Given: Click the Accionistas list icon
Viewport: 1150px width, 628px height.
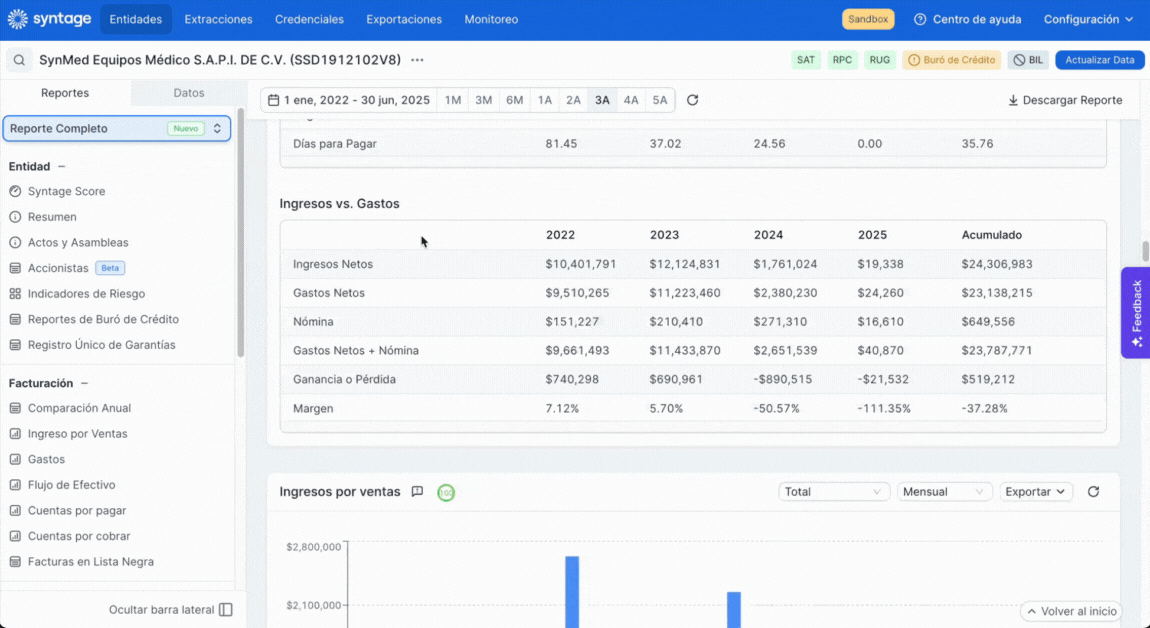Looking at the screenshot, I should point(15,269).
